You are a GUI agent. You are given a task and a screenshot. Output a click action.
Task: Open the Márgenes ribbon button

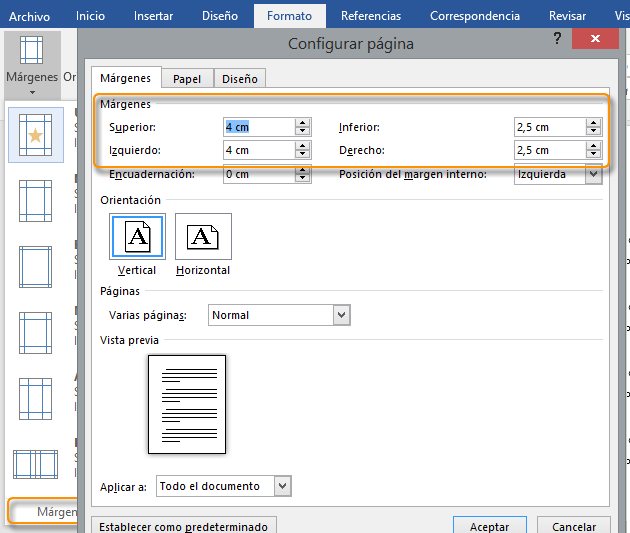(x=32, y=65)
